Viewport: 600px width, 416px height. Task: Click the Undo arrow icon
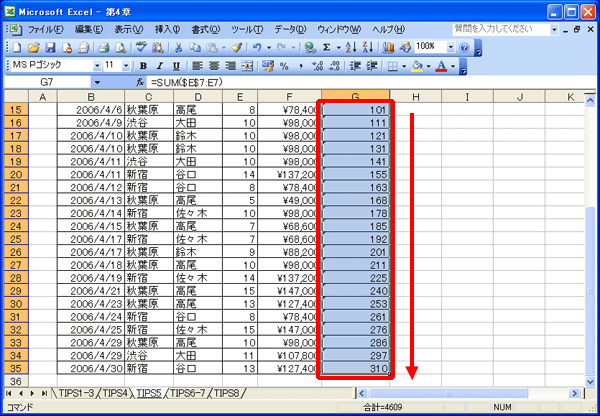point(257,47)
